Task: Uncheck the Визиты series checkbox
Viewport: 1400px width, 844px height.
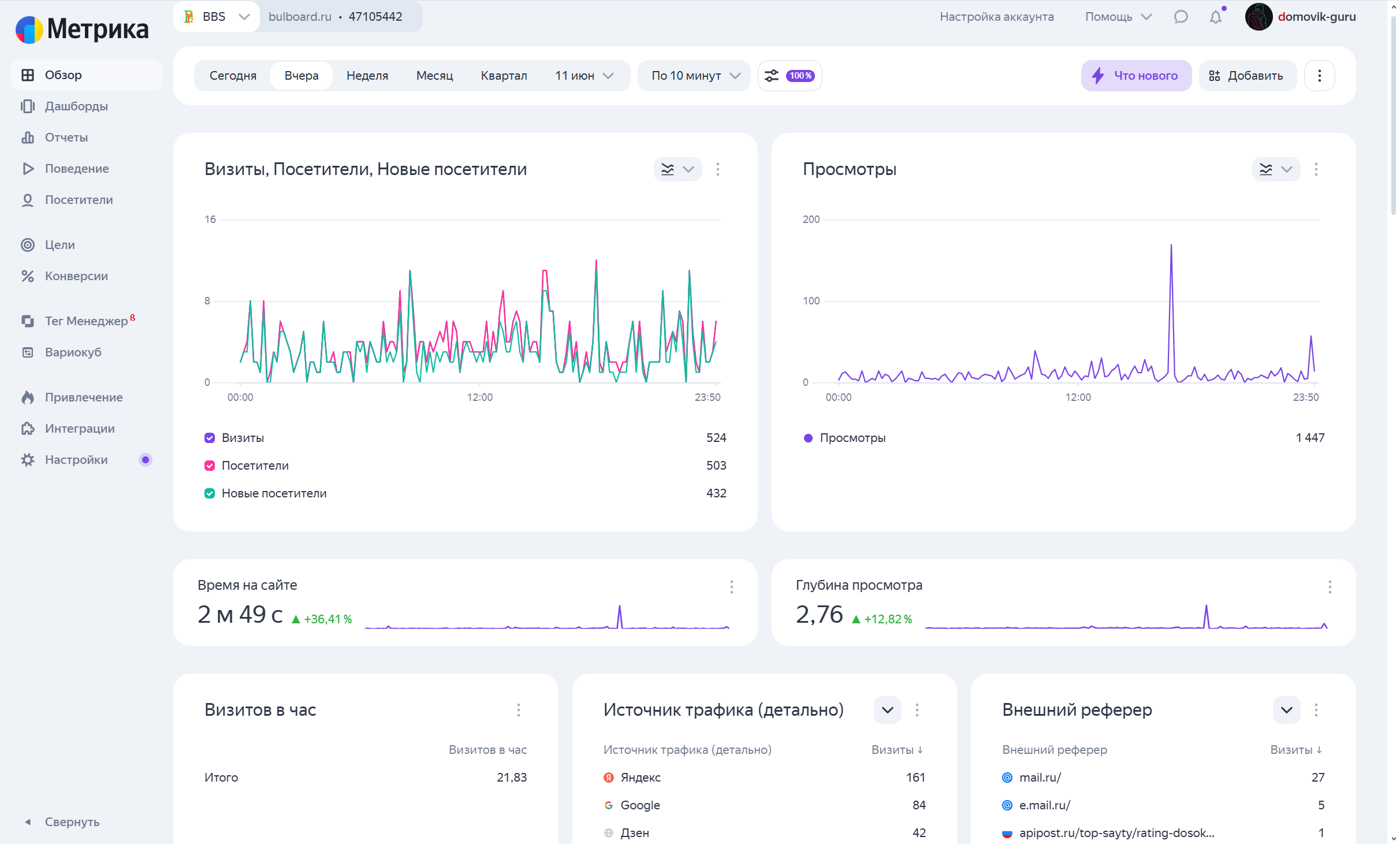Action: (210, 438)
